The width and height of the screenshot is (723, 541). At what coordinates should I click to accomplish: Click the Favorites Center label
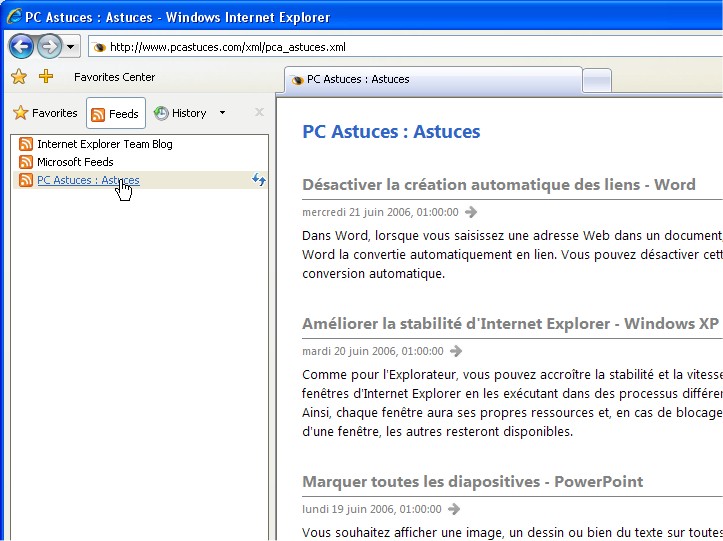(114, 77)
